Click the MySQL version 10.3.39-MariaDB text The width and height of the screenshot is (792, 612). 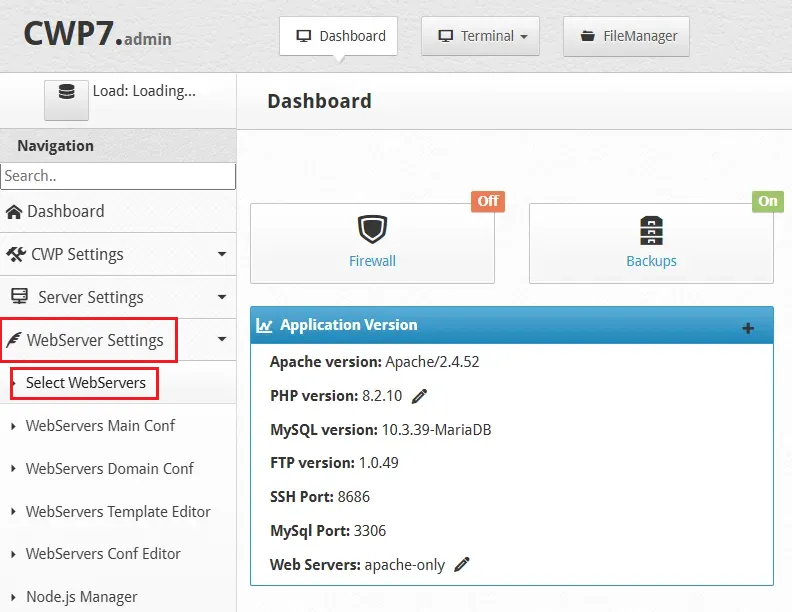coord(436,430)
